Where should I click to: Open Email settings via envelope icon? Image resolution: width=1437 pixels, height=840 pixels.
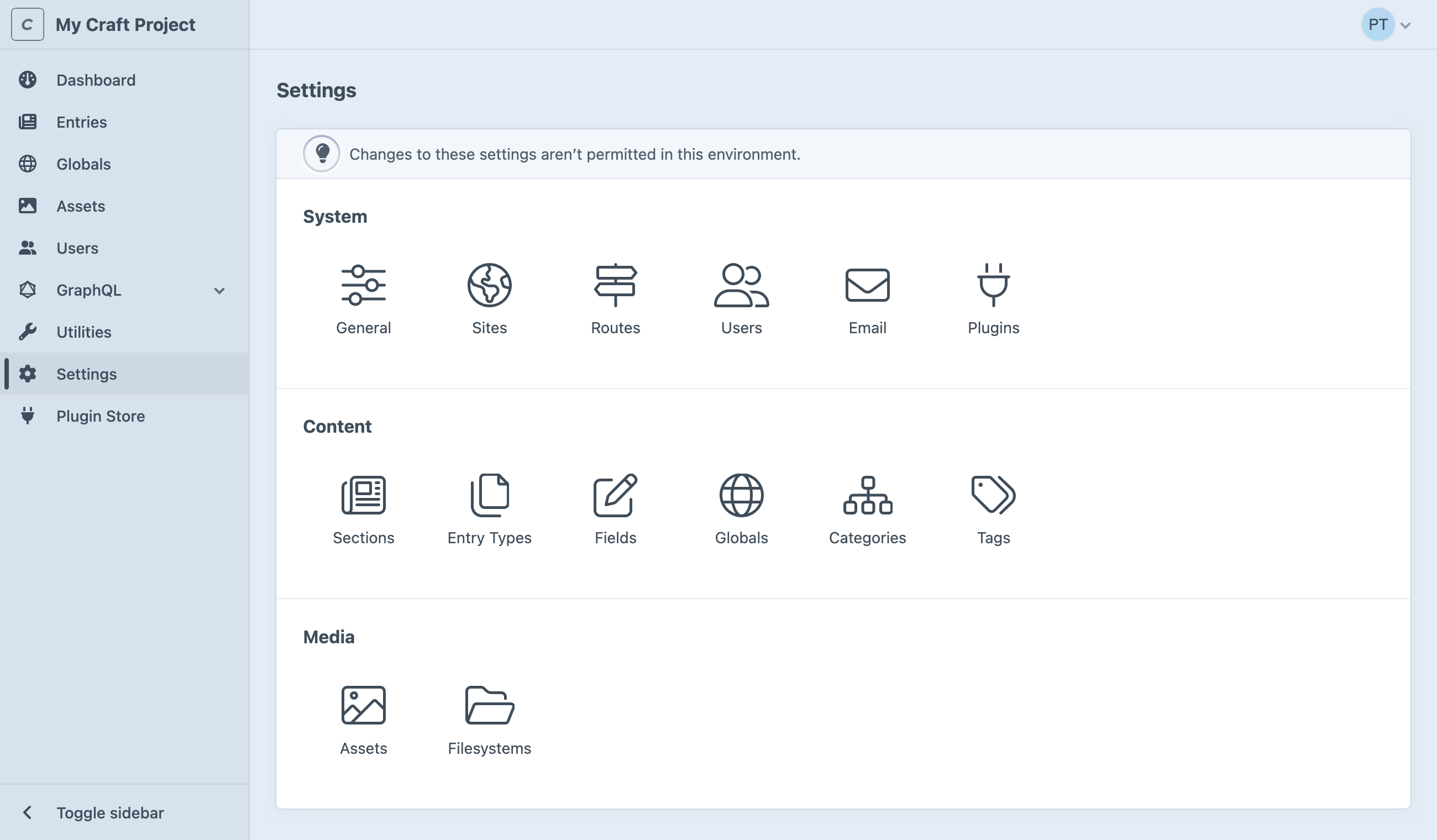click(867, 285)
